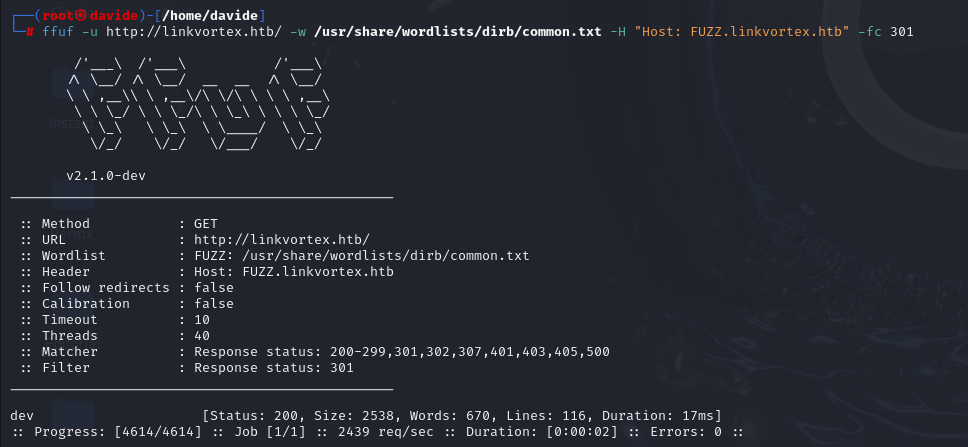Click the ffuf ASCII art logo
968x447 pixels.
(199, 104)
